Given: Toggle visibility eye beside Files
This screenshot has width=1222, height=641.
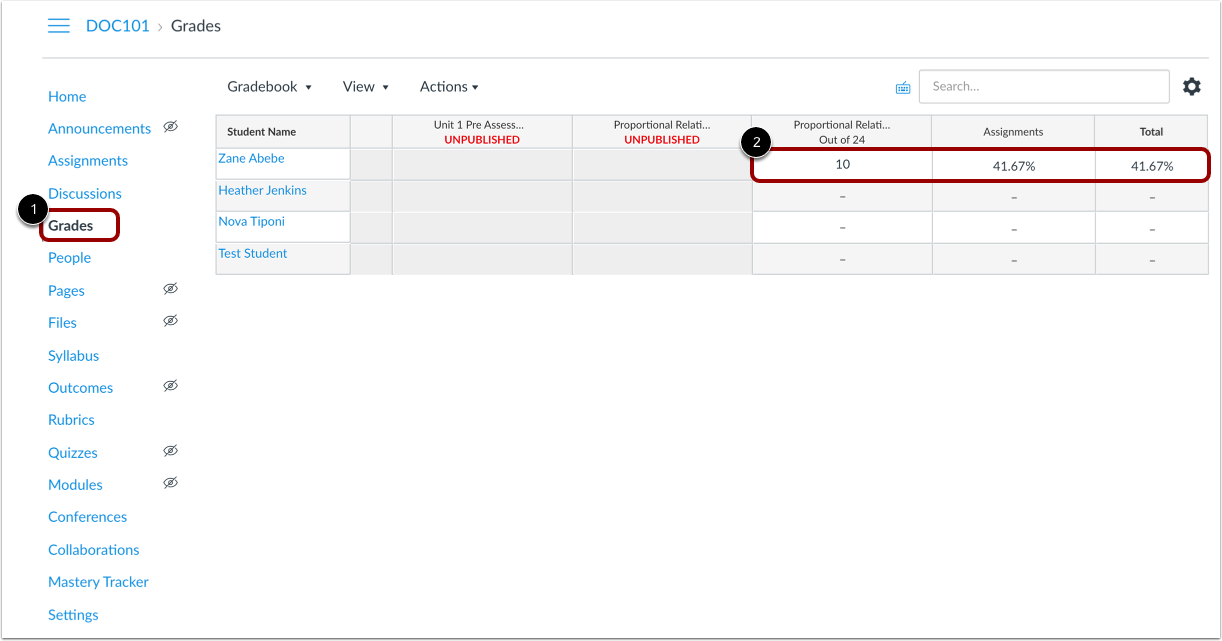Looking at the screenshot, I should pyautogui.click(x=171, y=321).
